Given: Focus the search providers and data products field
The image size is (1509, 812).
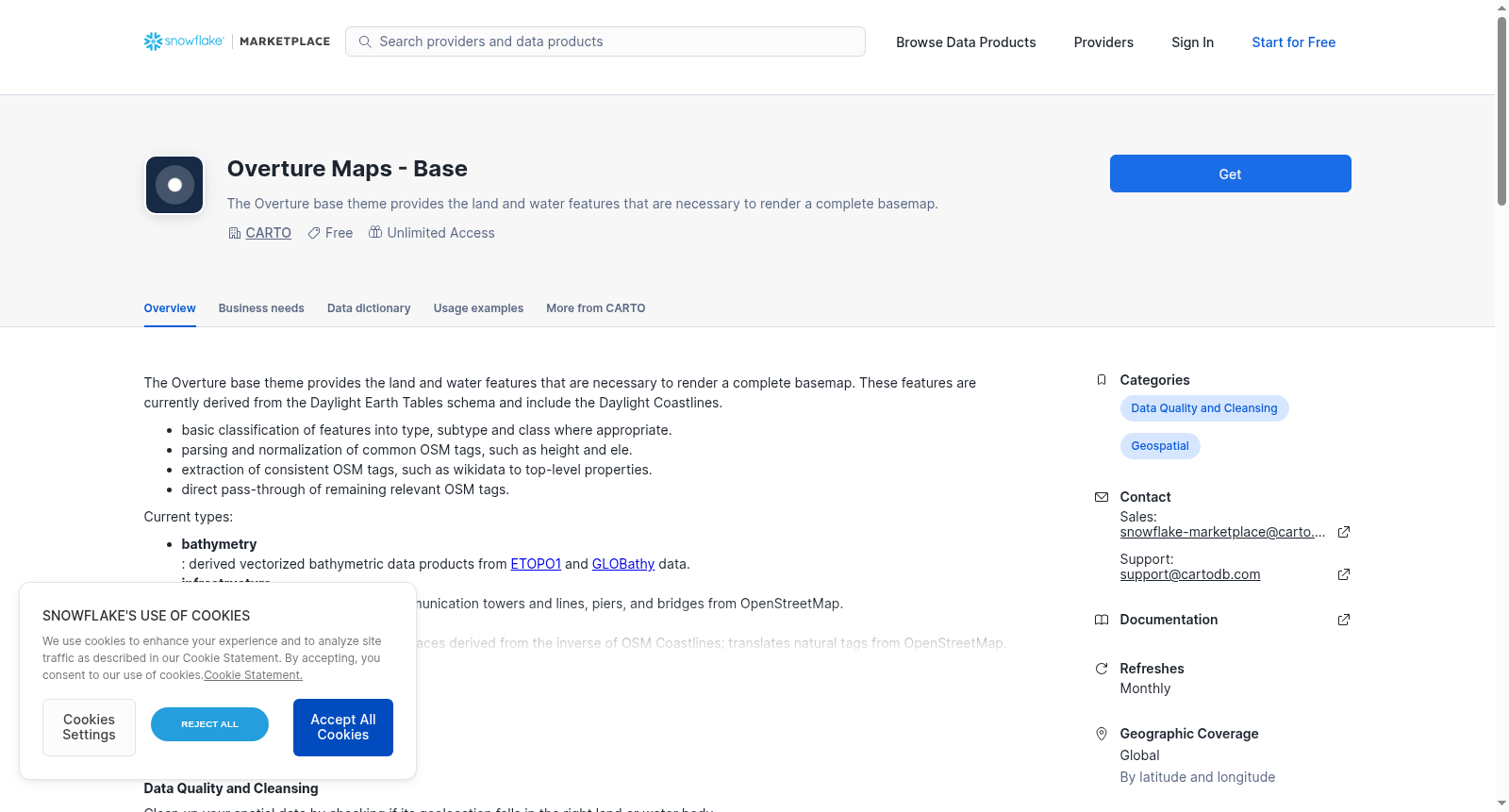Looking at the screenshot, I should (605, 41).
